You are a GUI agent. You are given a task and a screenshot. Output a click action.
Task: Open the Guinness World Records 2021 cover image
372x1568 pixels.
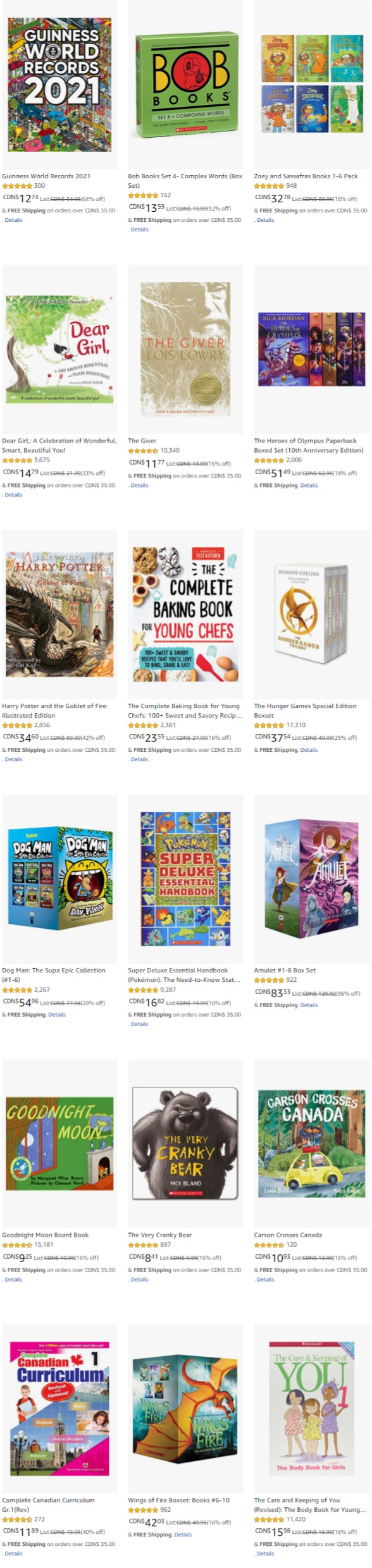pyautogui.click(x=59, y=85)
